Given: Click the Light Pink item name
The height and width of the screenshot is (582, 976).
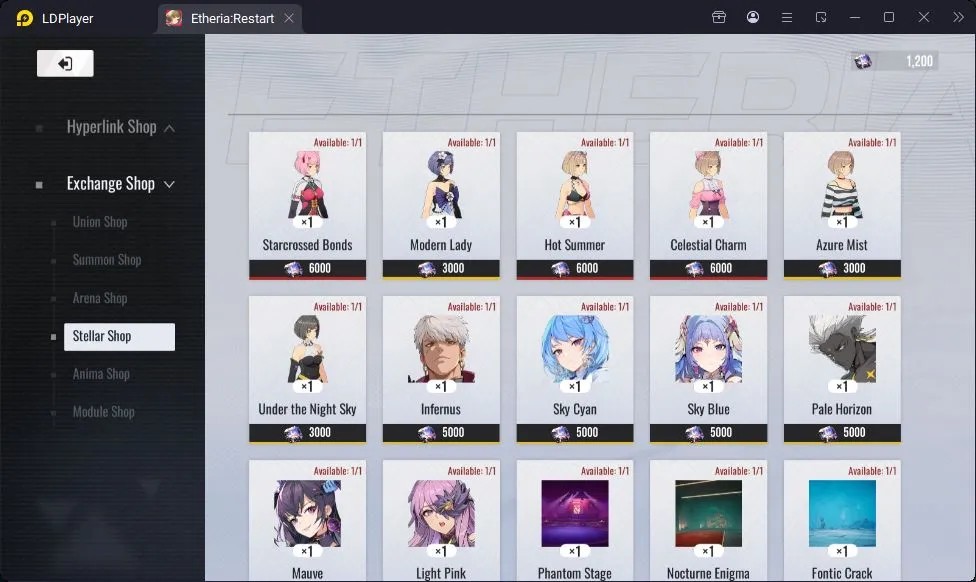Looking at the screenshot, I should [441, 573].
